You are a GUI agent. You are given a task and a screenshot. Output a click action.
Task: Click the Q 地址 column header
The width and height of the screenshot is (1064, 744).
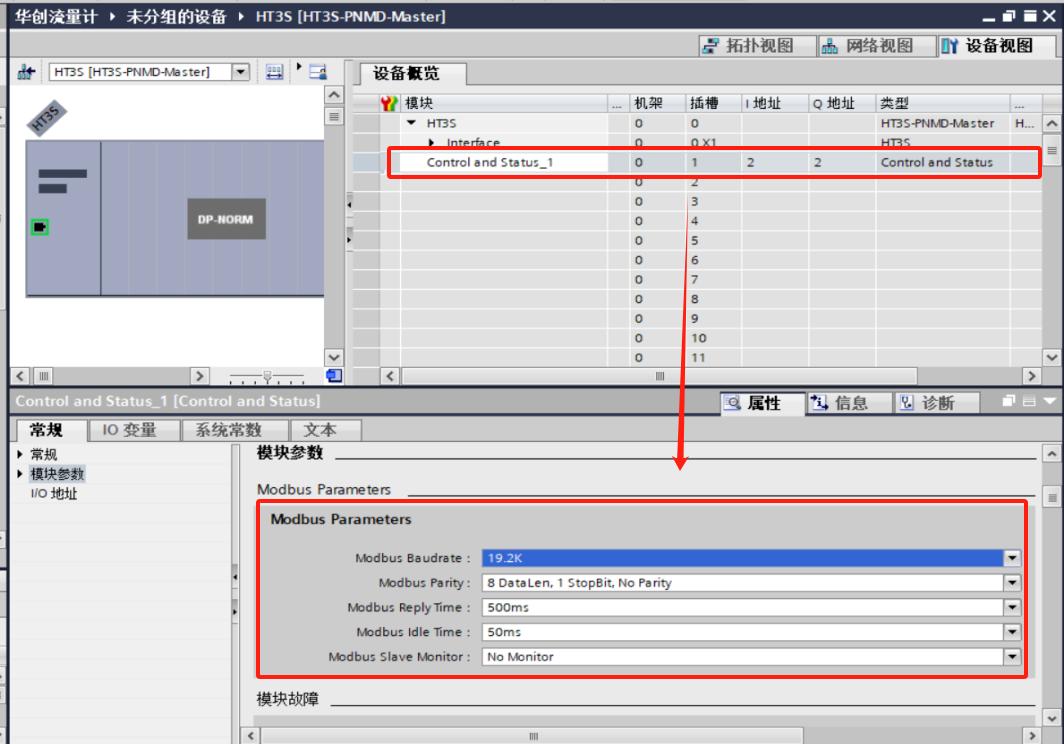click(841, 103)
